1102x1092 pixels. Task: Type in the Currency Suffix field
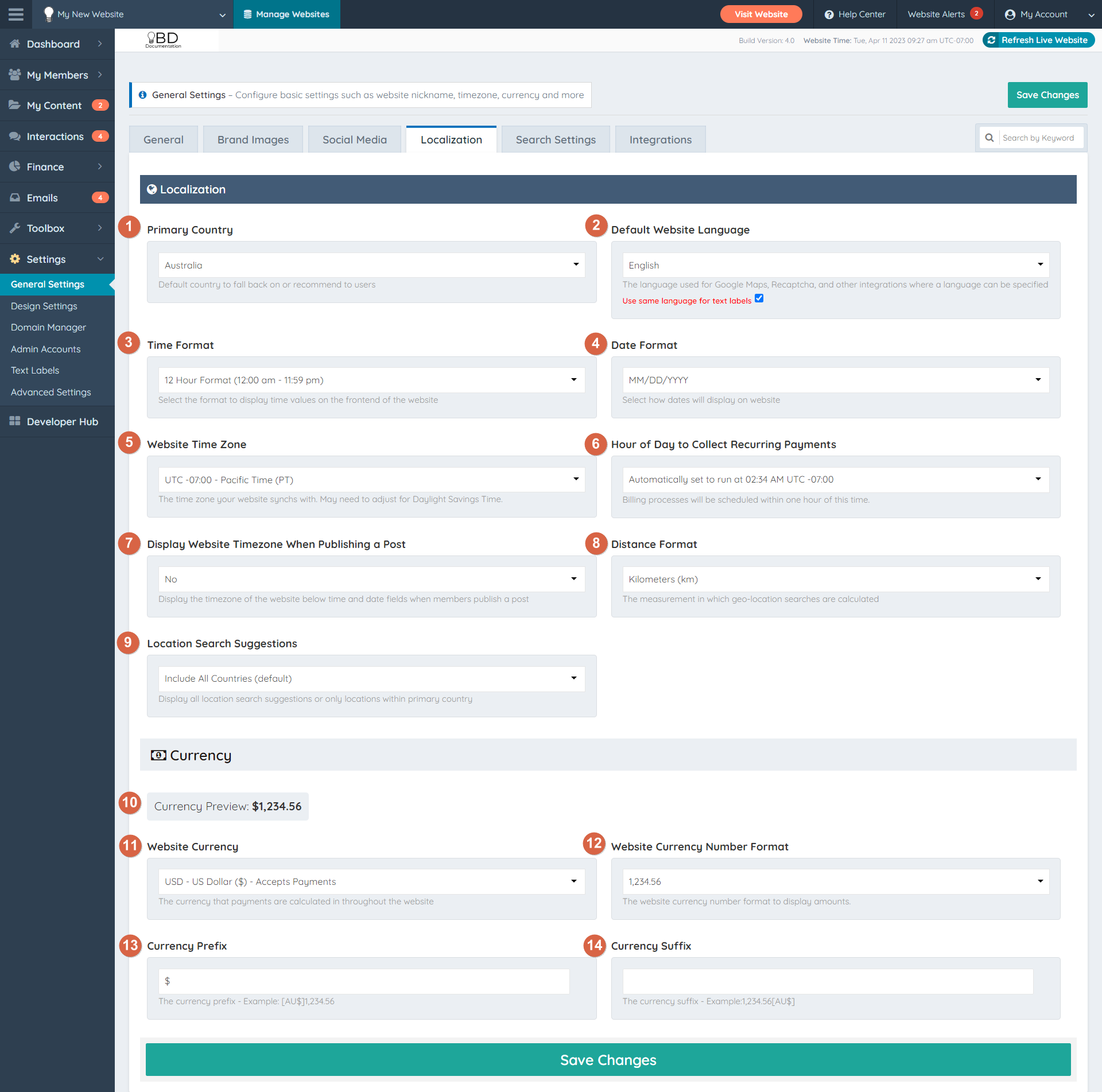coord(826,981)
